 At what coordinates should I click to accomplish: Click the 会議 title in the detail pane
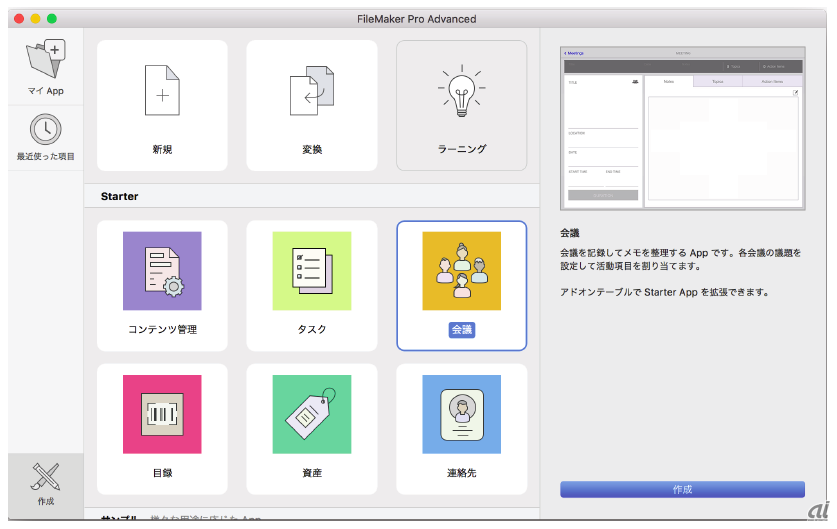(x=570, y=233)
